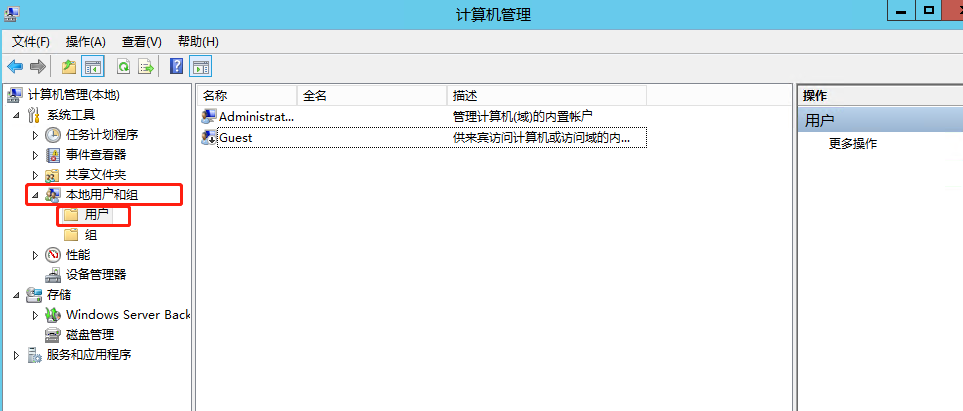Open the Help question mark icon
963x411 pixels.
[x=176, y=66]
